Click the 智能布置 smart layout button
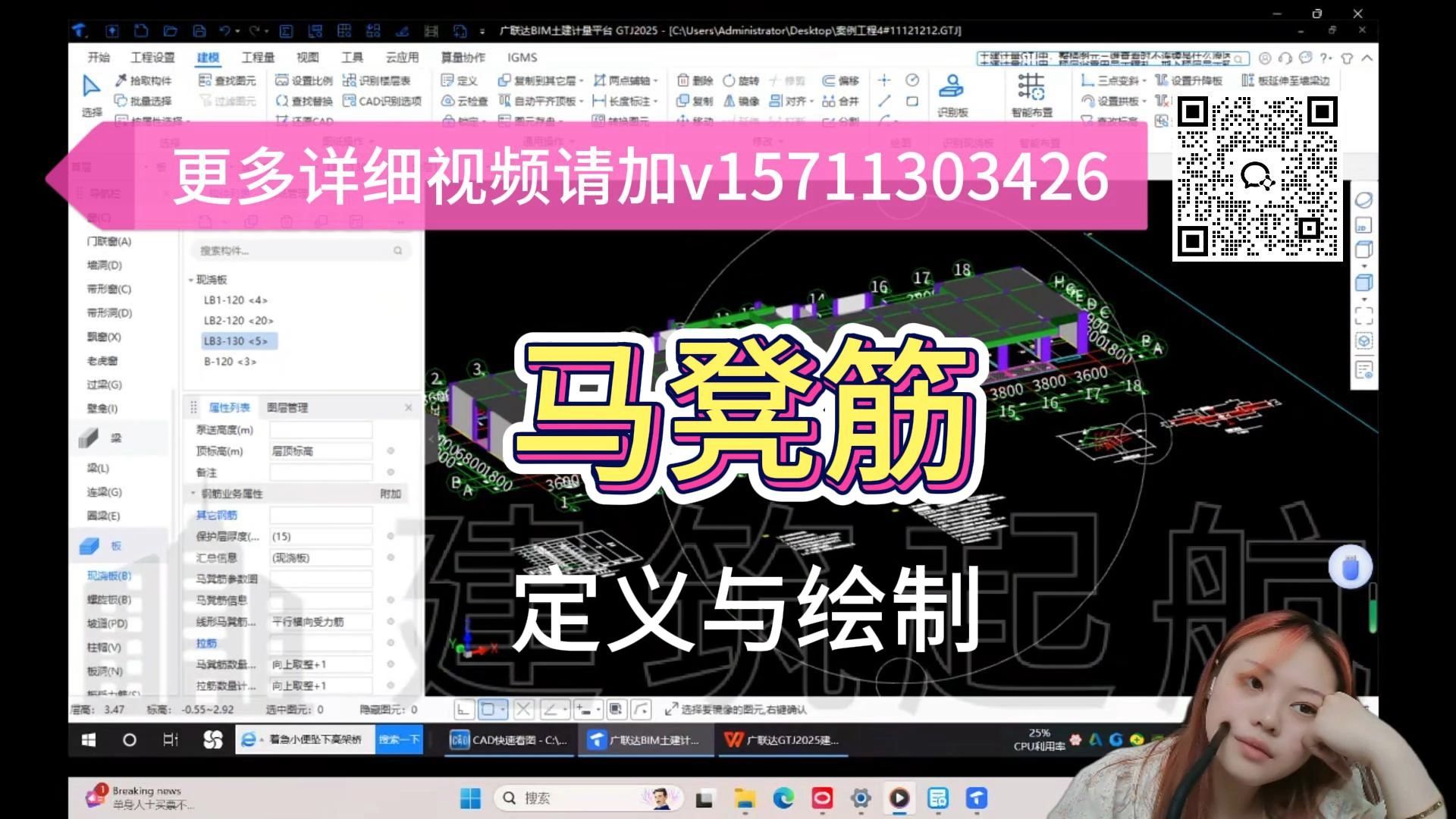The height and width of the screenshot is (819, 1456). [x=1031, y=95]
